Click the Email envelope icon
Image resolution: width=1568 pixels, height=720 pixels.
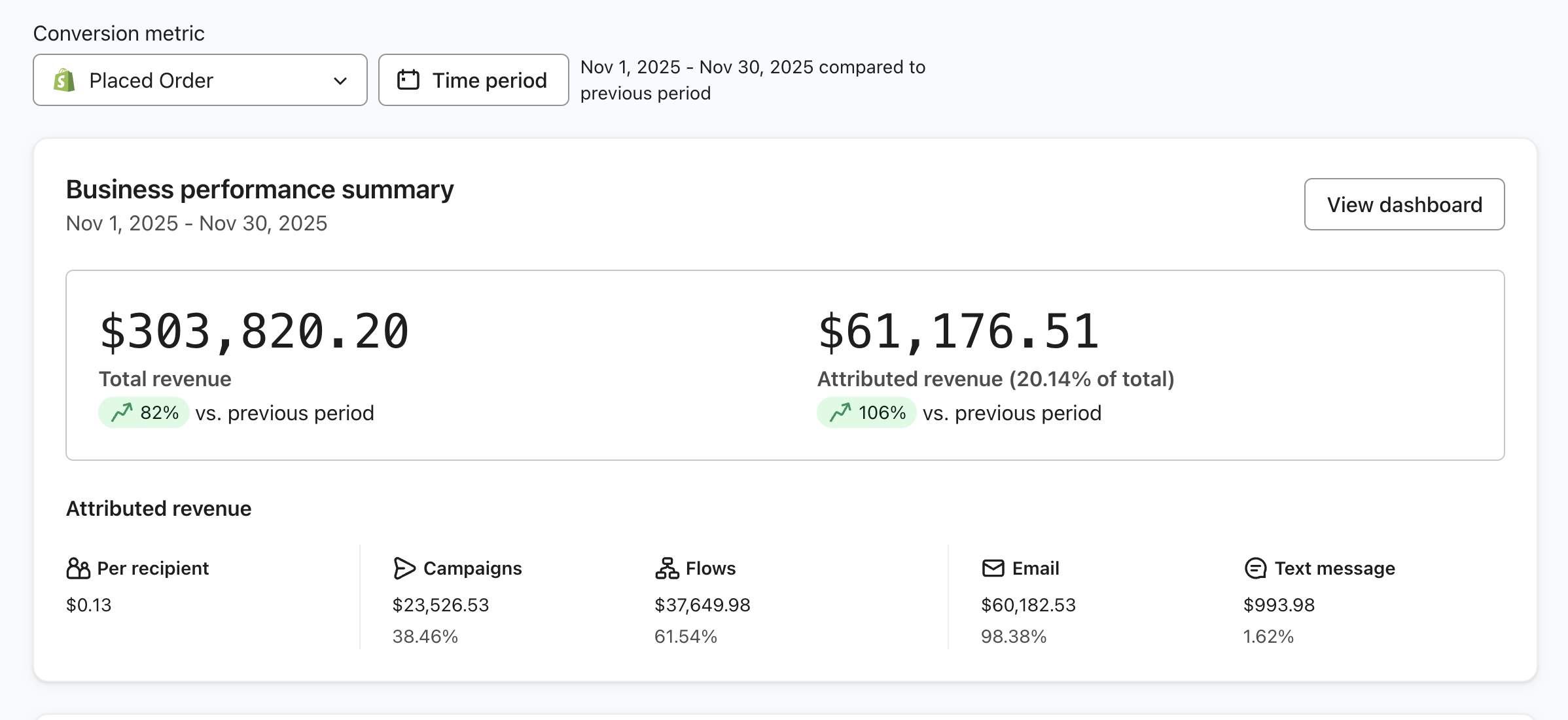click(x=993, y=568)
